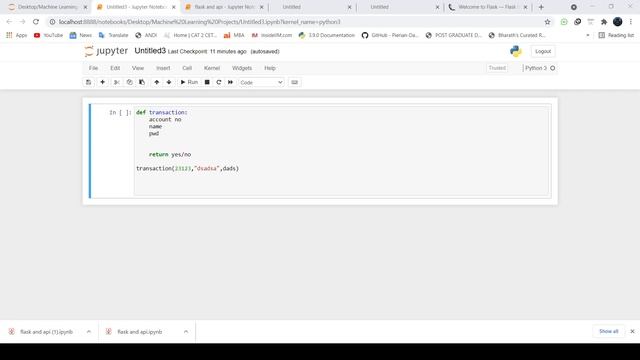Open the extensions puzzle icon

coord(604,22)
